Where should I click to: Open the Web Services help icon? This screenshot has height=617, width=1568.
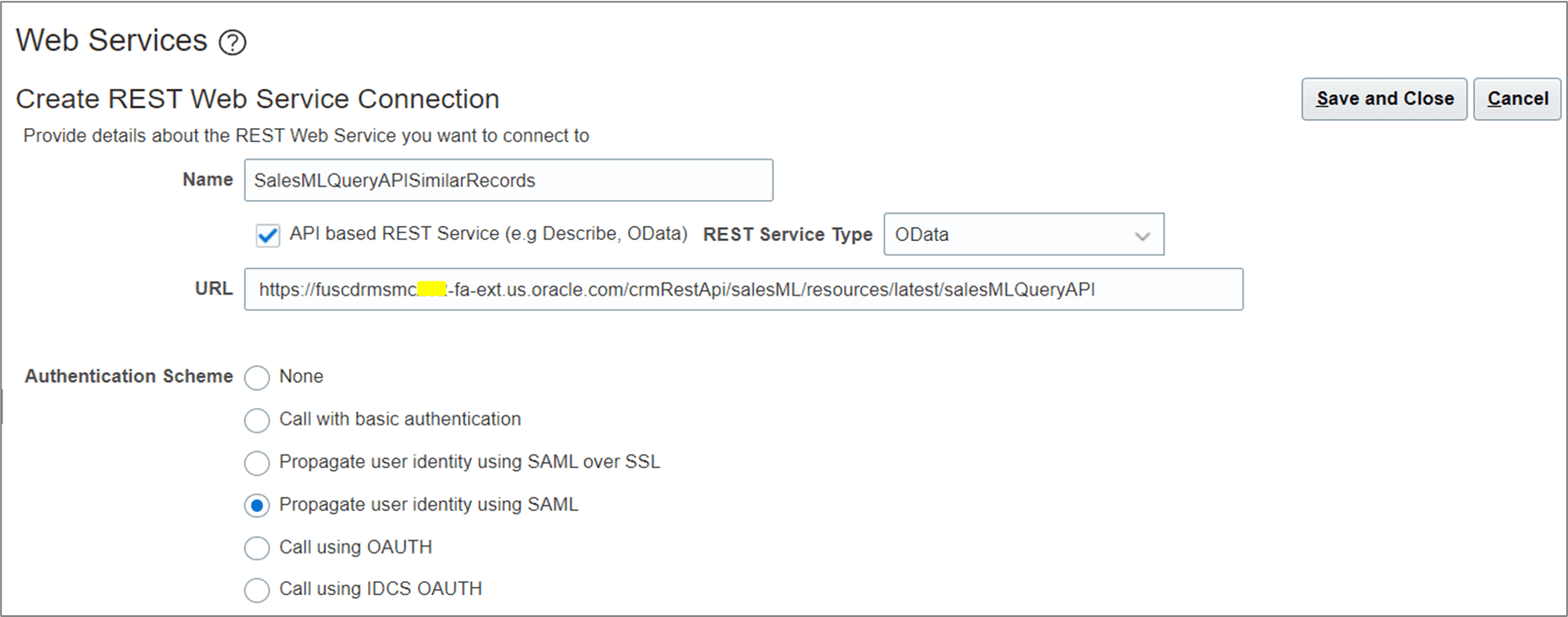pos(234,40)
